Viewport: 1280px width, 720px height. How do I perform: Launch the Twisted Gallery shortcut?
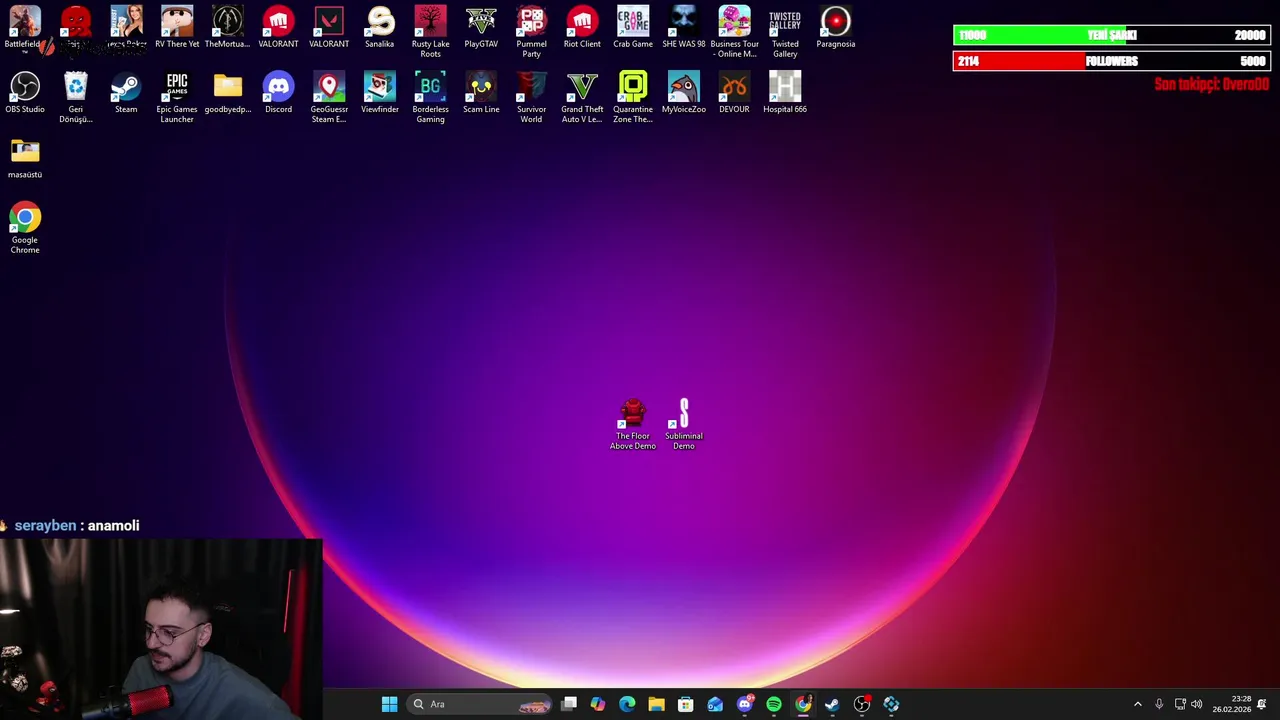(x=785, y=32)
